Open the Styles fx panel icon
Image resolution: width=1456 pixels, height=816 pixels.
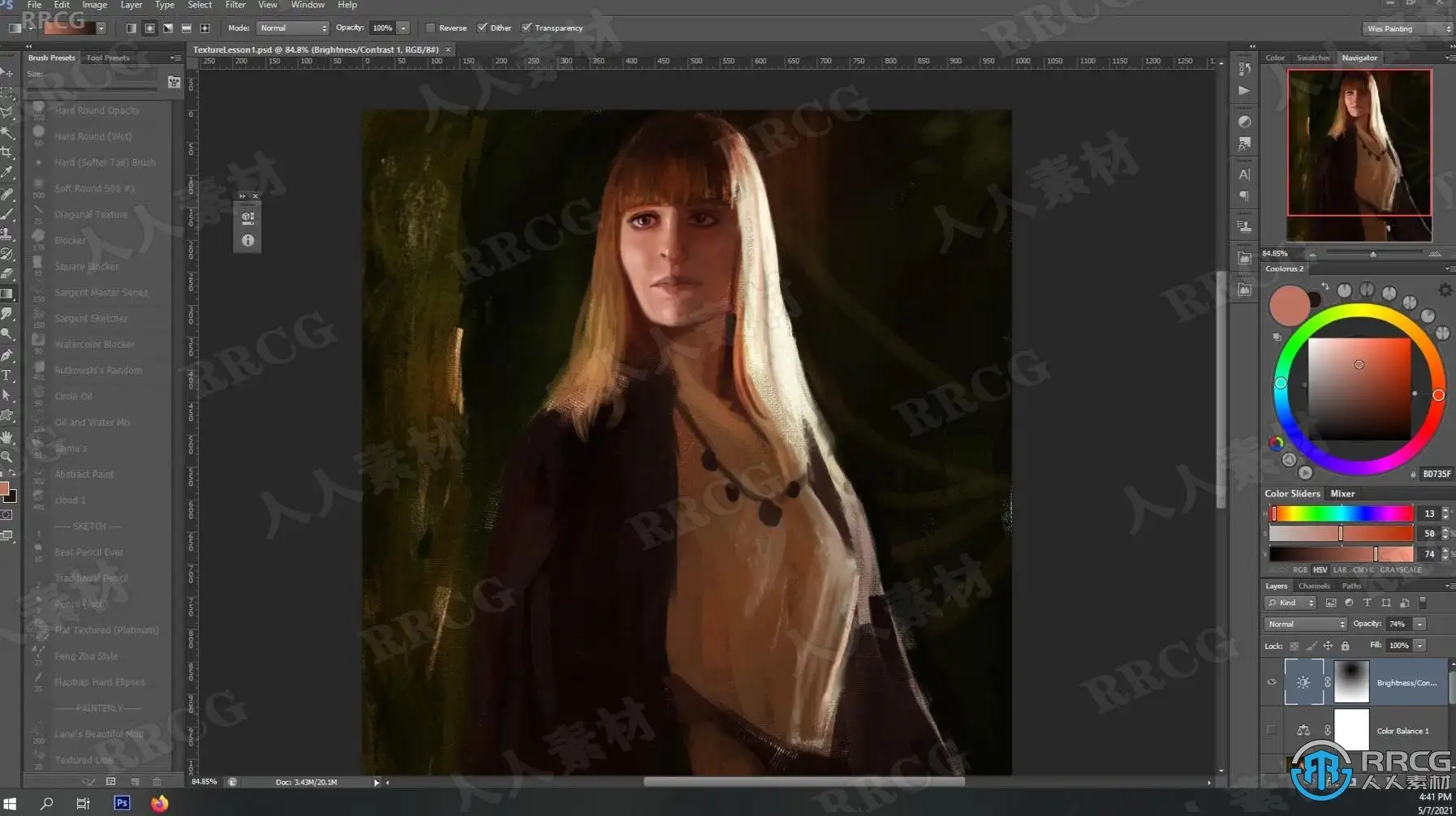[x=1244, y=144]
